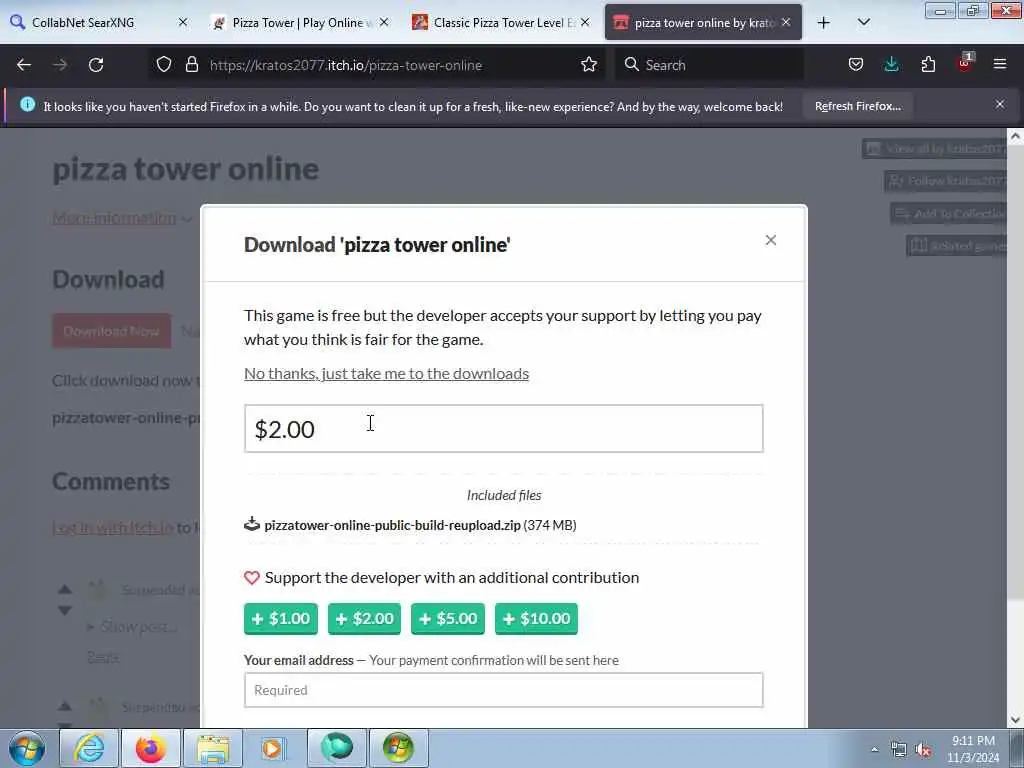
Task: Downvote the first comment arrow
Action: tap(65, 611)
